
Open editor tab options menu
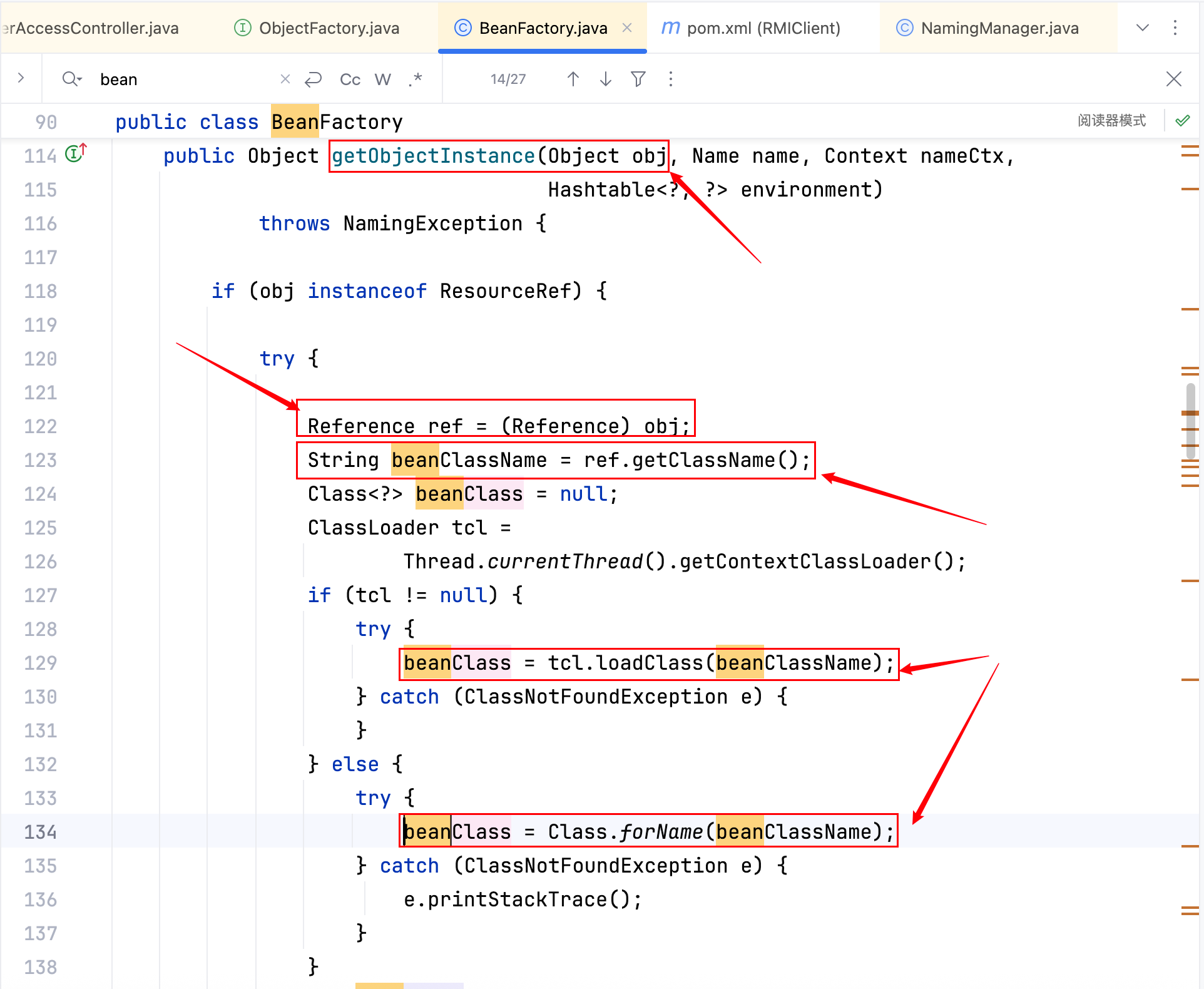(1175, 28)
